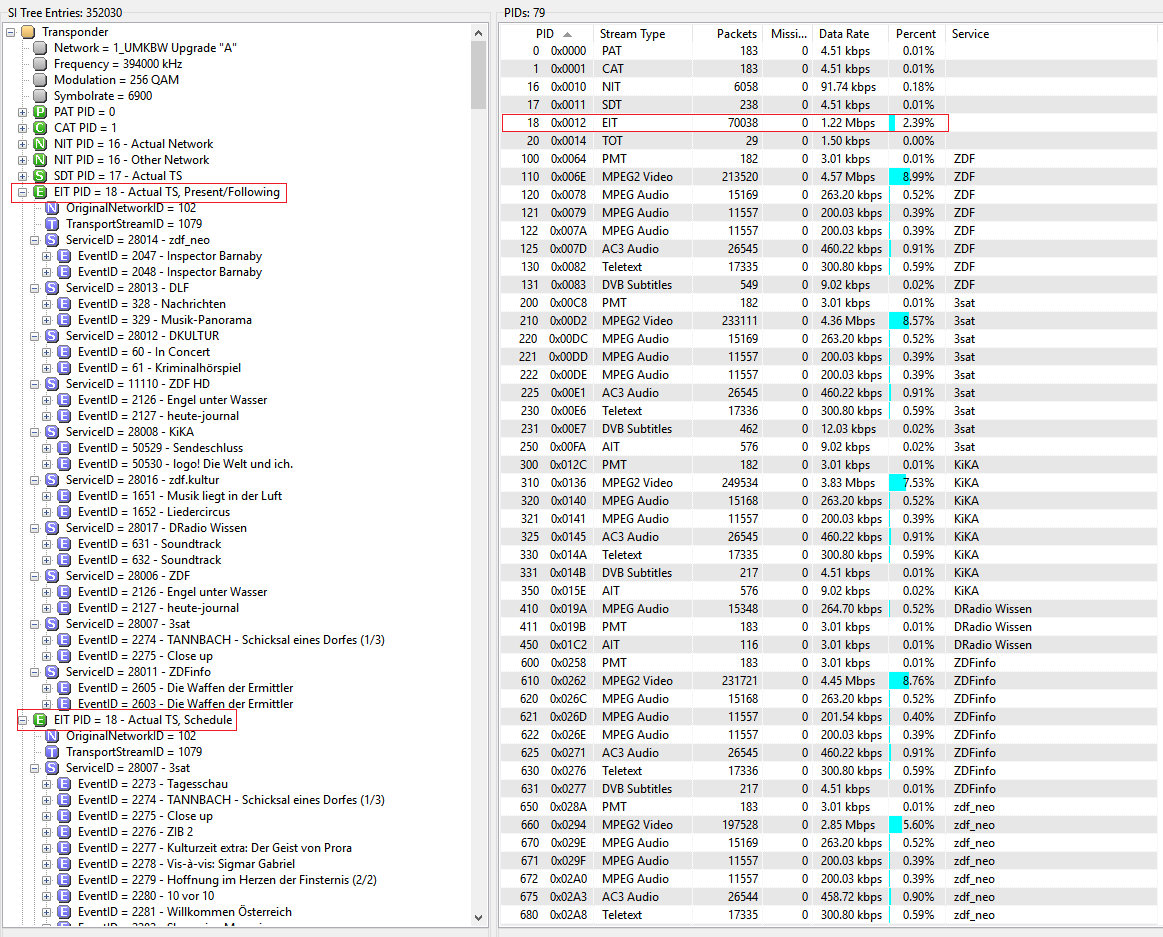This screenshot has height=937, width=1163.
Task: Click the green C icon beside CAT PID
Action: click(40, 128)
